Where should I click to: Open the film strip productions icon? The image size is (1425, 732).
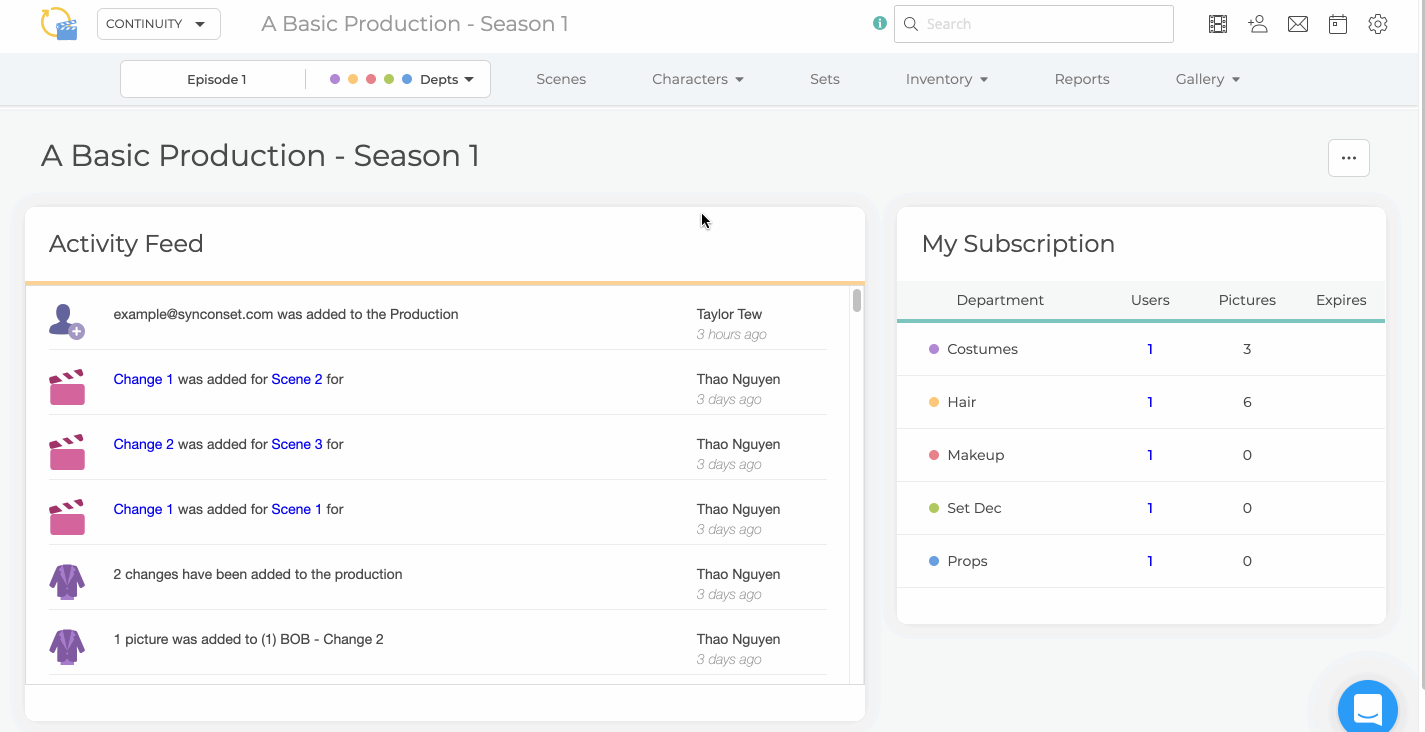point(1218,24)
